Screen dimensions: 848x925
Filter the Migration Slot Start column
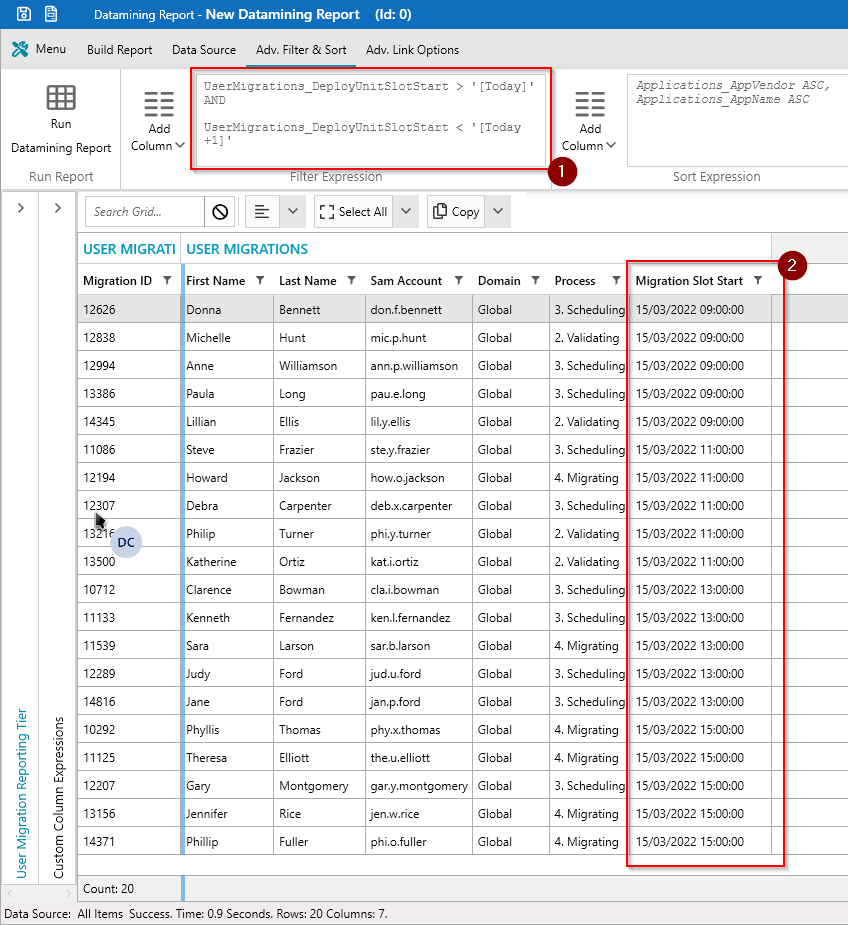[x=758, y=281]
